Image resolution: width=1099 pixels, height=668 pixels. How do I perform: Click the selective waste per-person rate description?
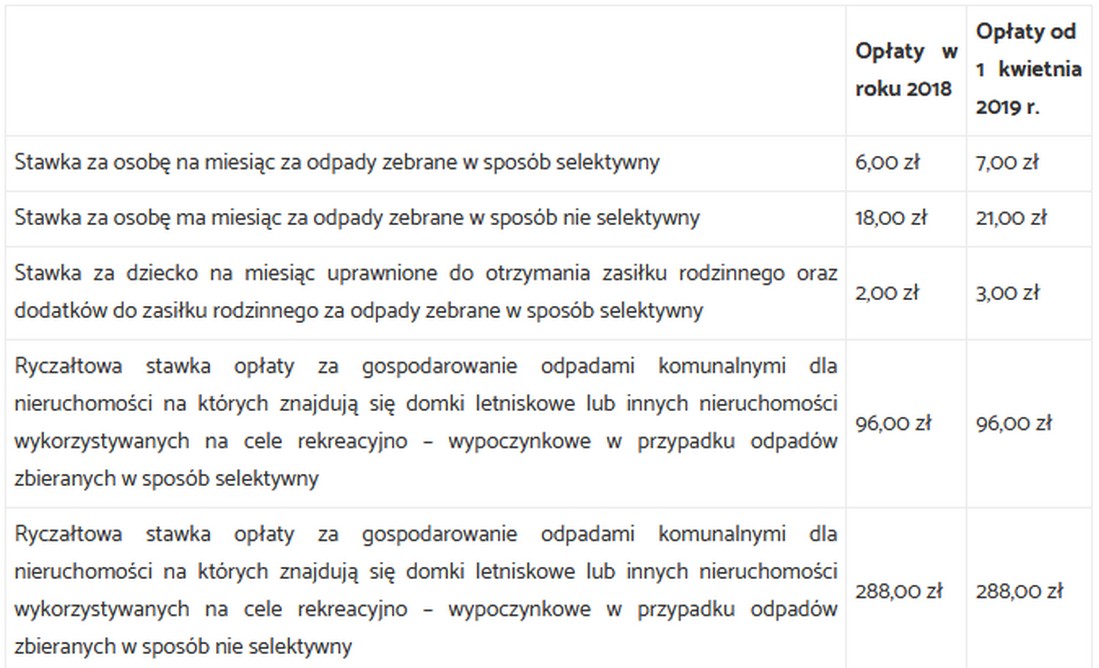click(337, 163)
